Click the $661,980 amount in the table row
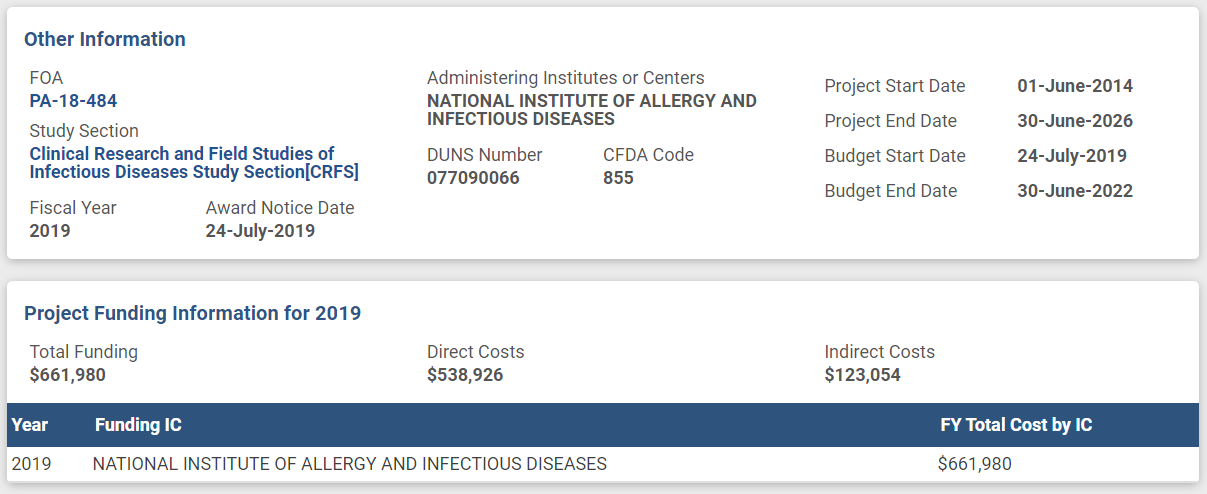Image resolution: width=1207 pixels, height=494 pixels. click(x=974, y=464)
